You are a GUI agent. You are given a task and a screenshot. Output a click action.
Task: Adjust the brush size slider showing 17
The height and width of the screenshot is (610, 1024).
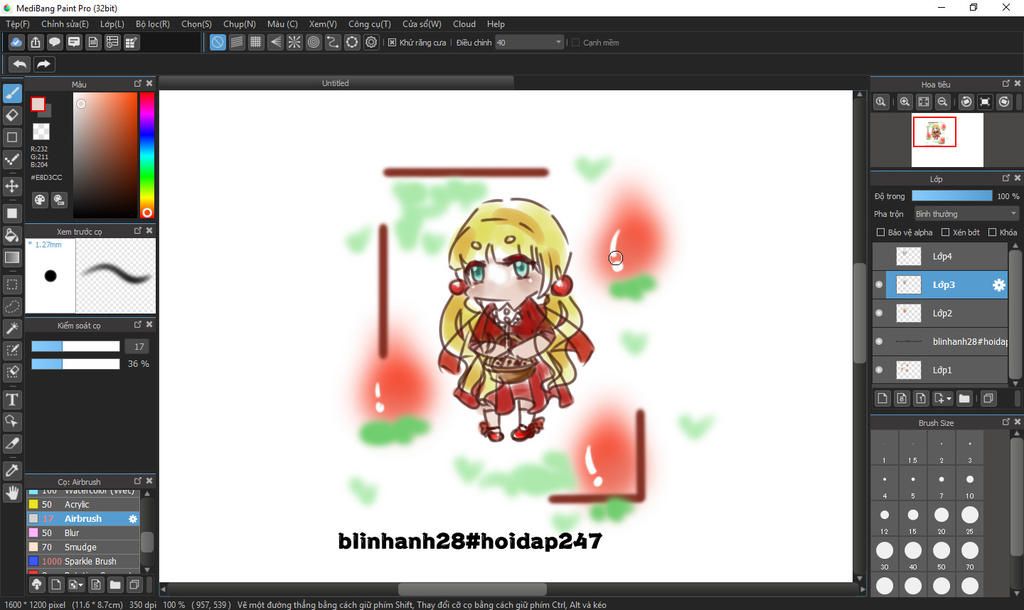point(76,346)
